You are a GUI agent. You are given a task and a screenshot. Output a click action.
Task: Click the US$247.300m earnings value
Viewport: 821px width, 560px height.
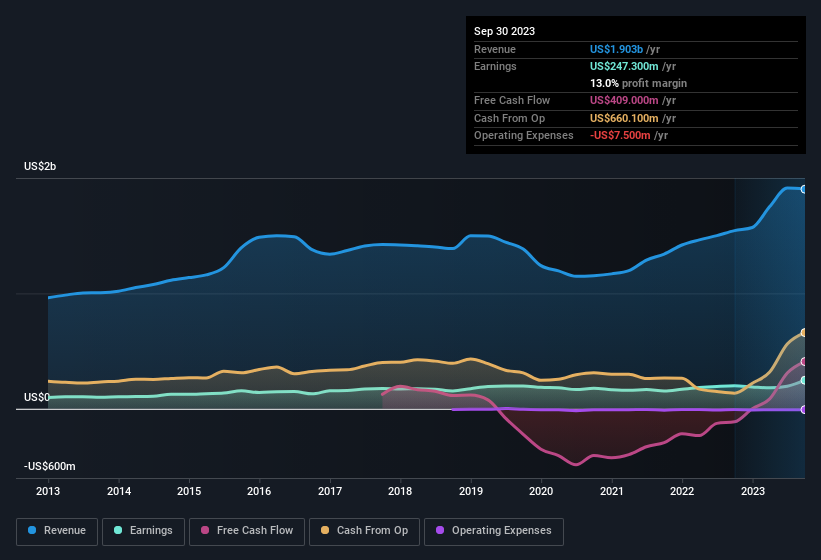click(624, 66)
